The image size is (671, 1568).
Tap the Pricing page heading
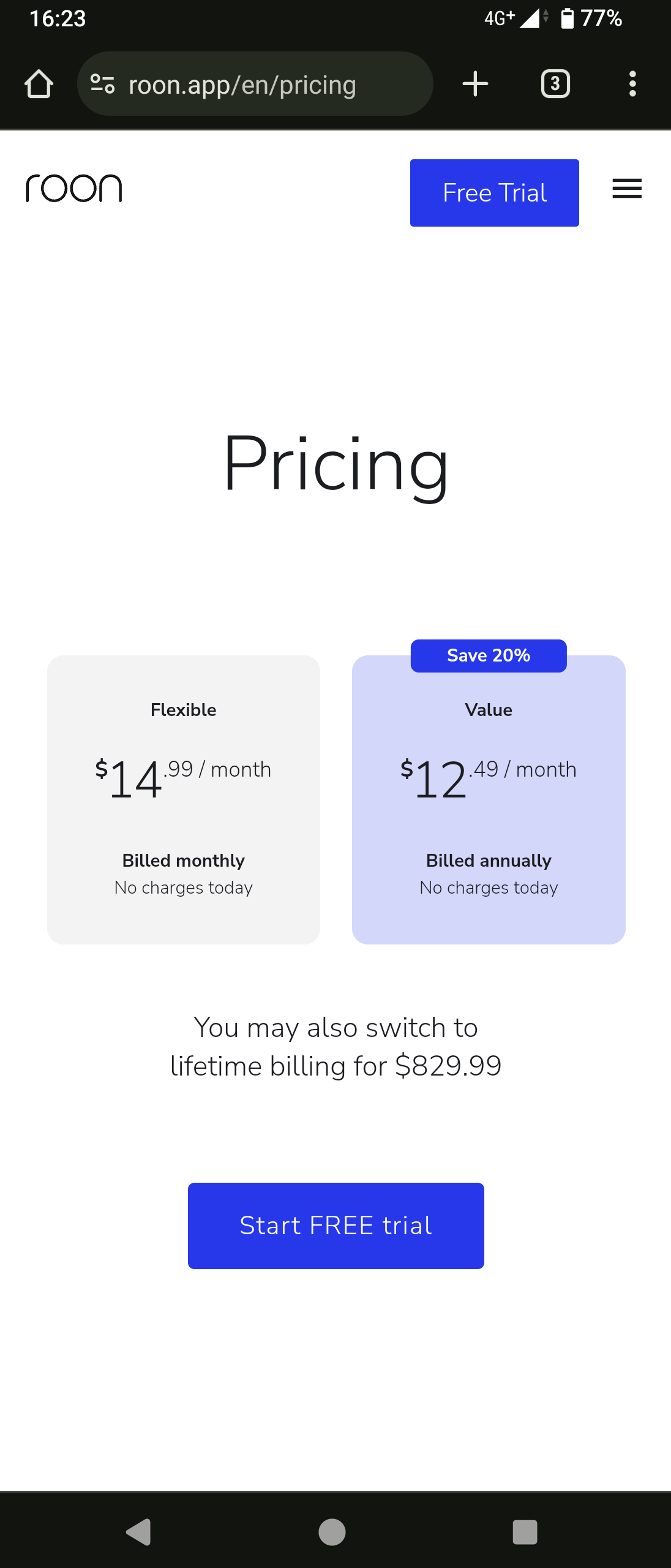click(335, 464)
